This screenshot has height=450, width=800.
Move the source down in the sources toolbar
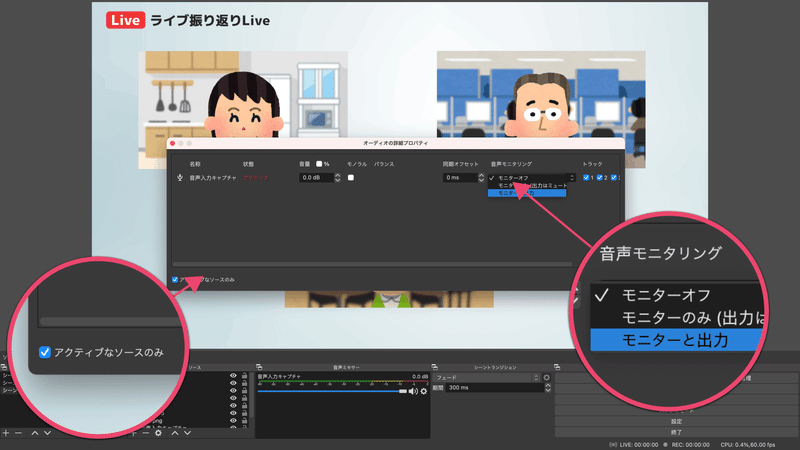pos(187,433)
